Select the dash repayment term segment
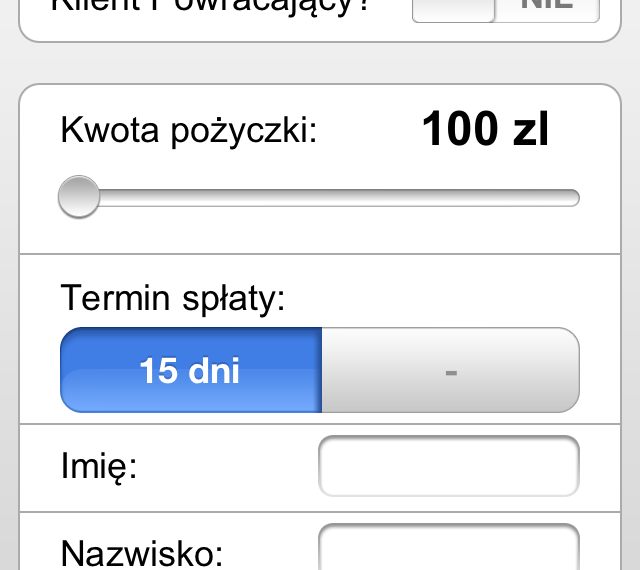 (x=450, y=370)
